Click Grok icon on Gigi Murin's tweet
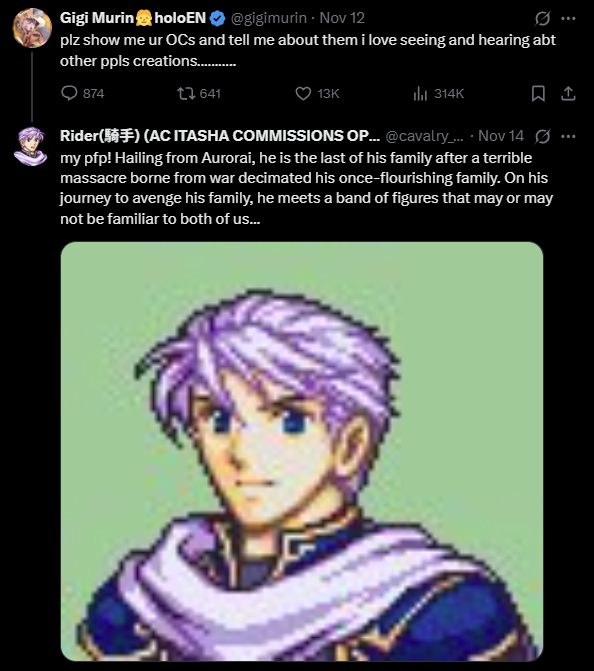 [542, 18]
